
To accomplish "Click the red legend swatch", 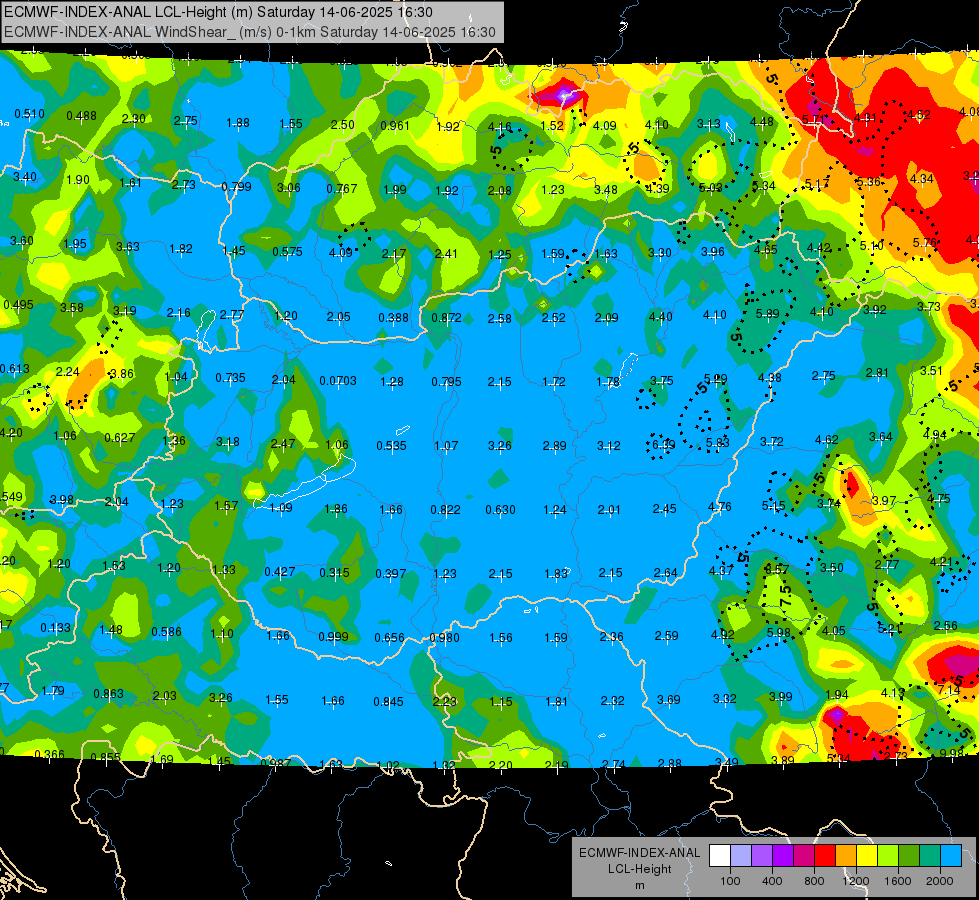I will tap(825, 856).
